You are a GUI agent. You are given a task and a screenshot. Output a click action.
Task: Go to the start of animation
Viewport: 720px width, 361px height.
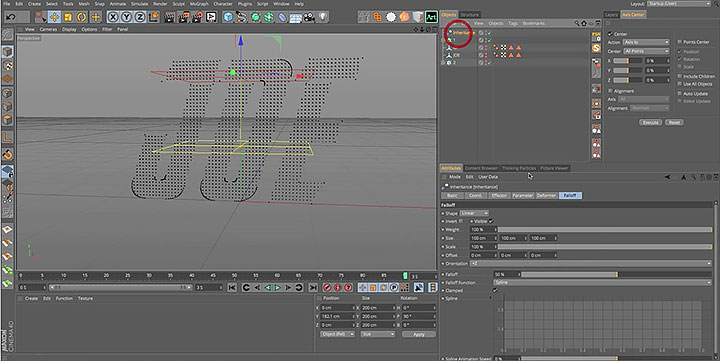(x=232, y=288)
